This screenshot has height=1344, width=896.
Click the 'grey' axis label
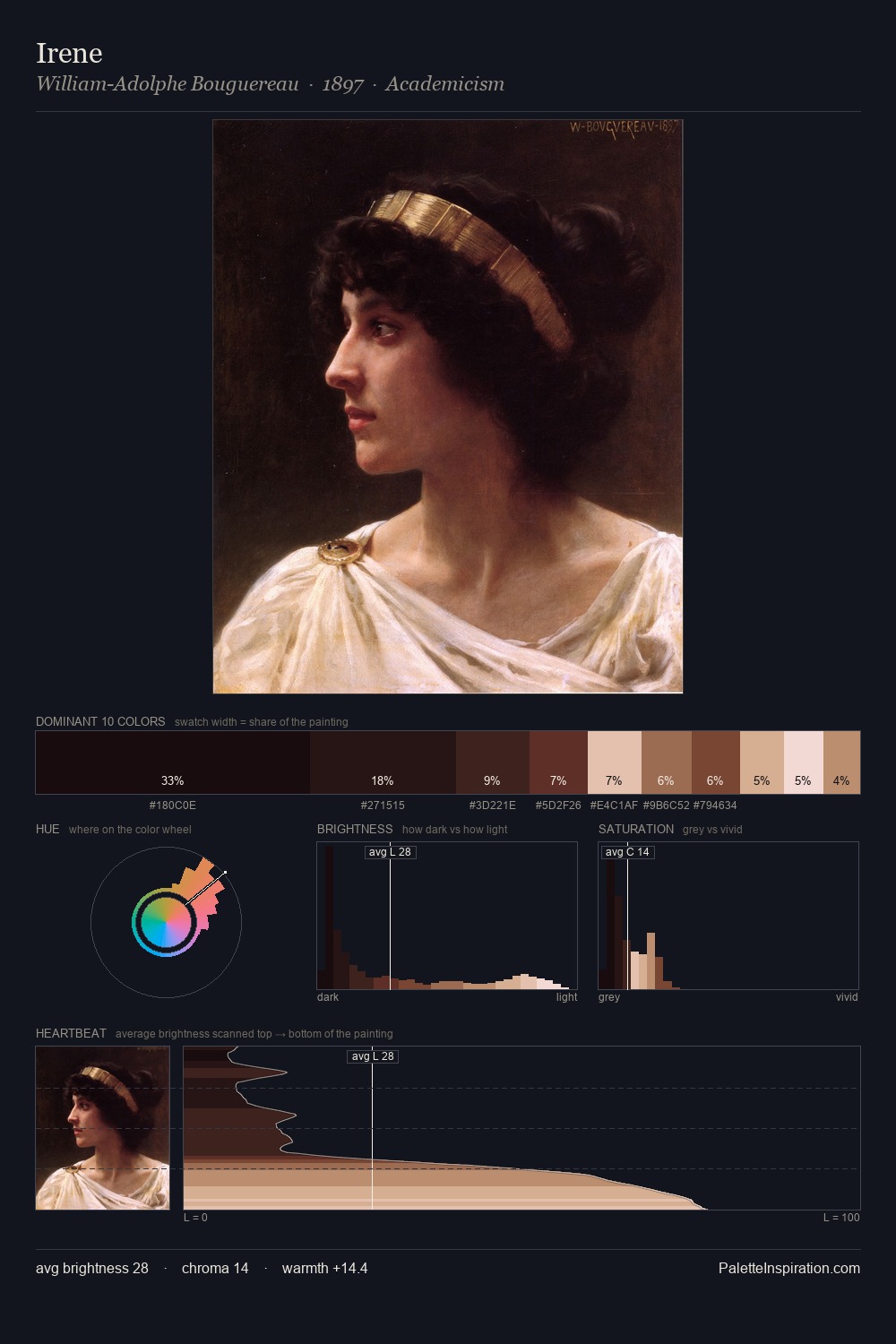[609, 997]
